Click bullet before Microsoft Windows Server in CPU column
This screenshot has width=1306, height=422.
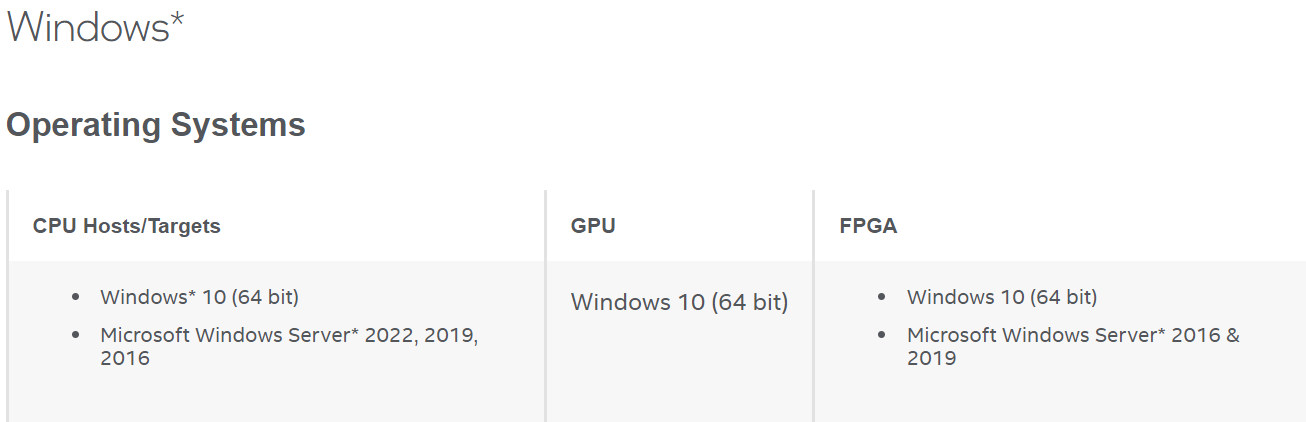coord(76,336)
